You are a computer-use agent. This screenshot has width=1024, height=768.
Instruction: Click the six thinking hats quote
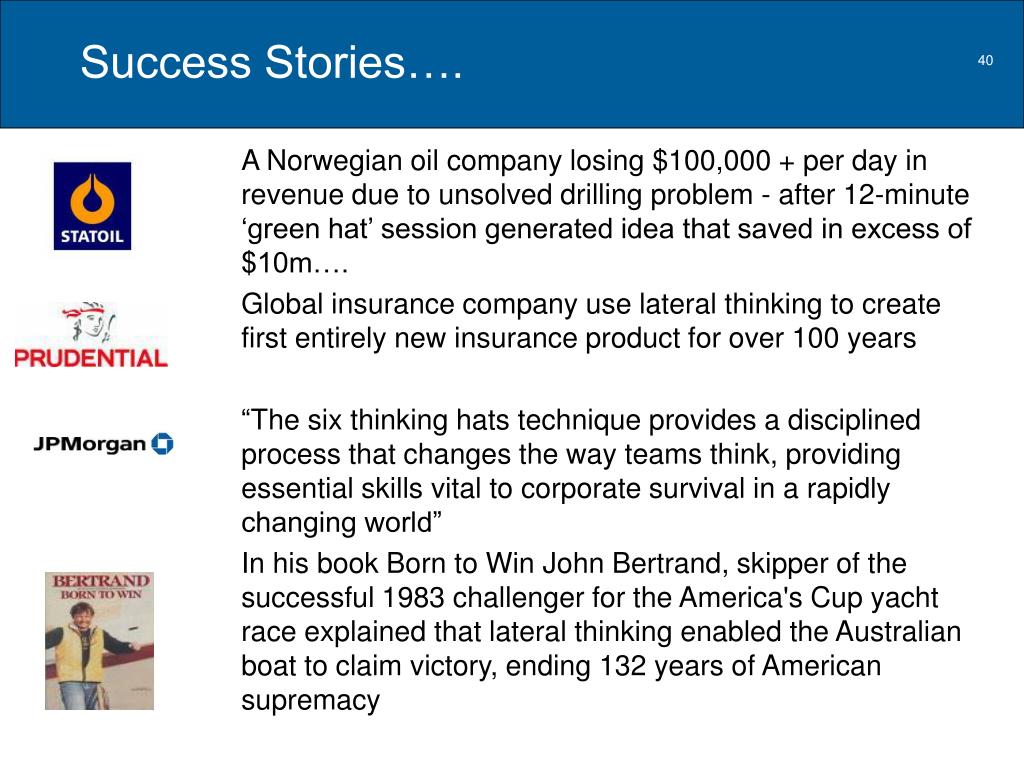pos(581,472)
